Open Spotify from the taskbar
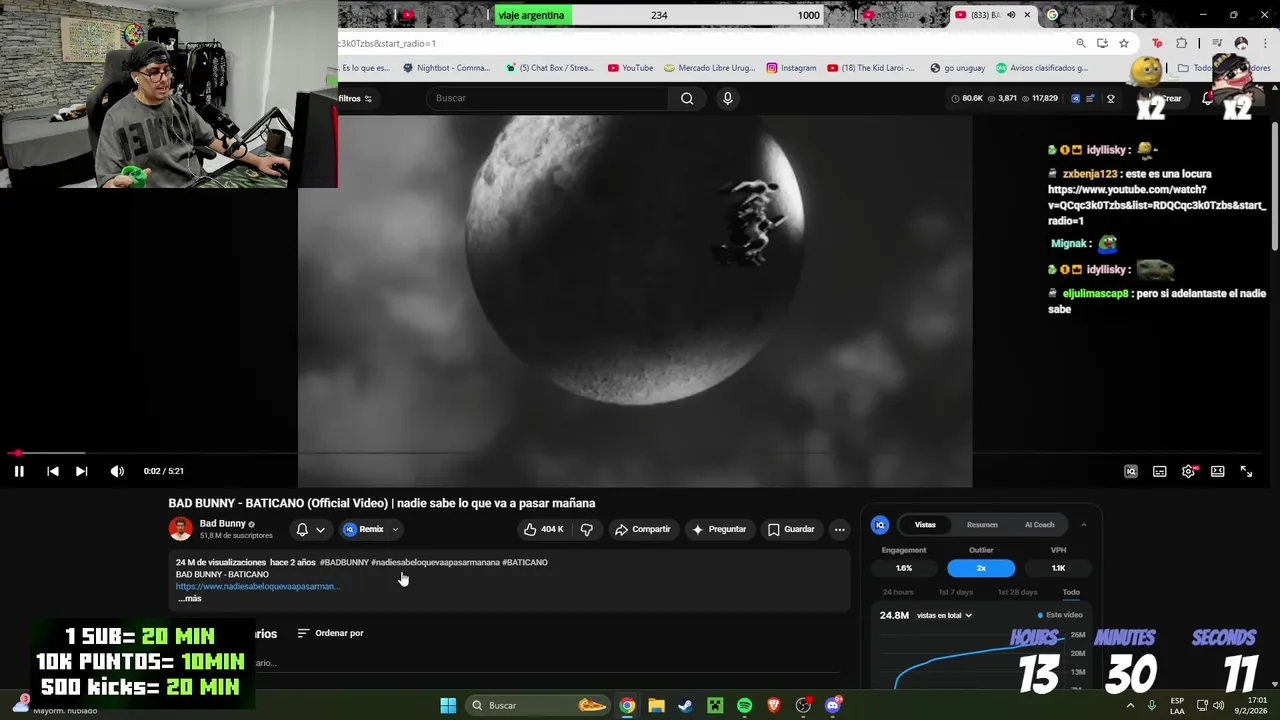 (744, 705)
